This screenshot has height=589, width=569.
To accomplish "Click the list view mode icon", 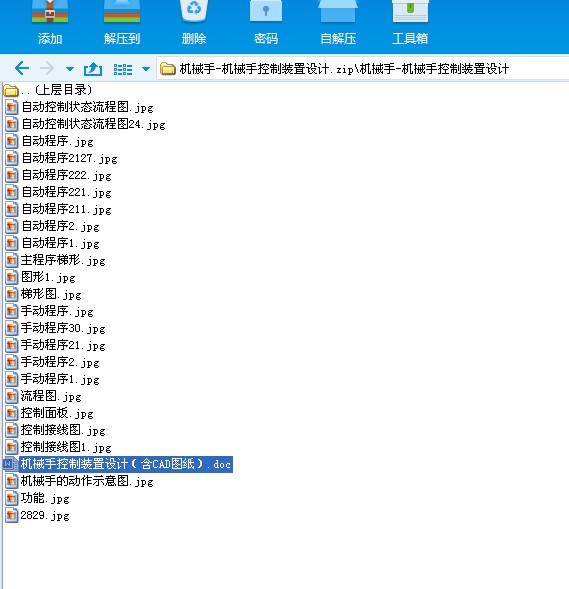I will click(122, 69).
